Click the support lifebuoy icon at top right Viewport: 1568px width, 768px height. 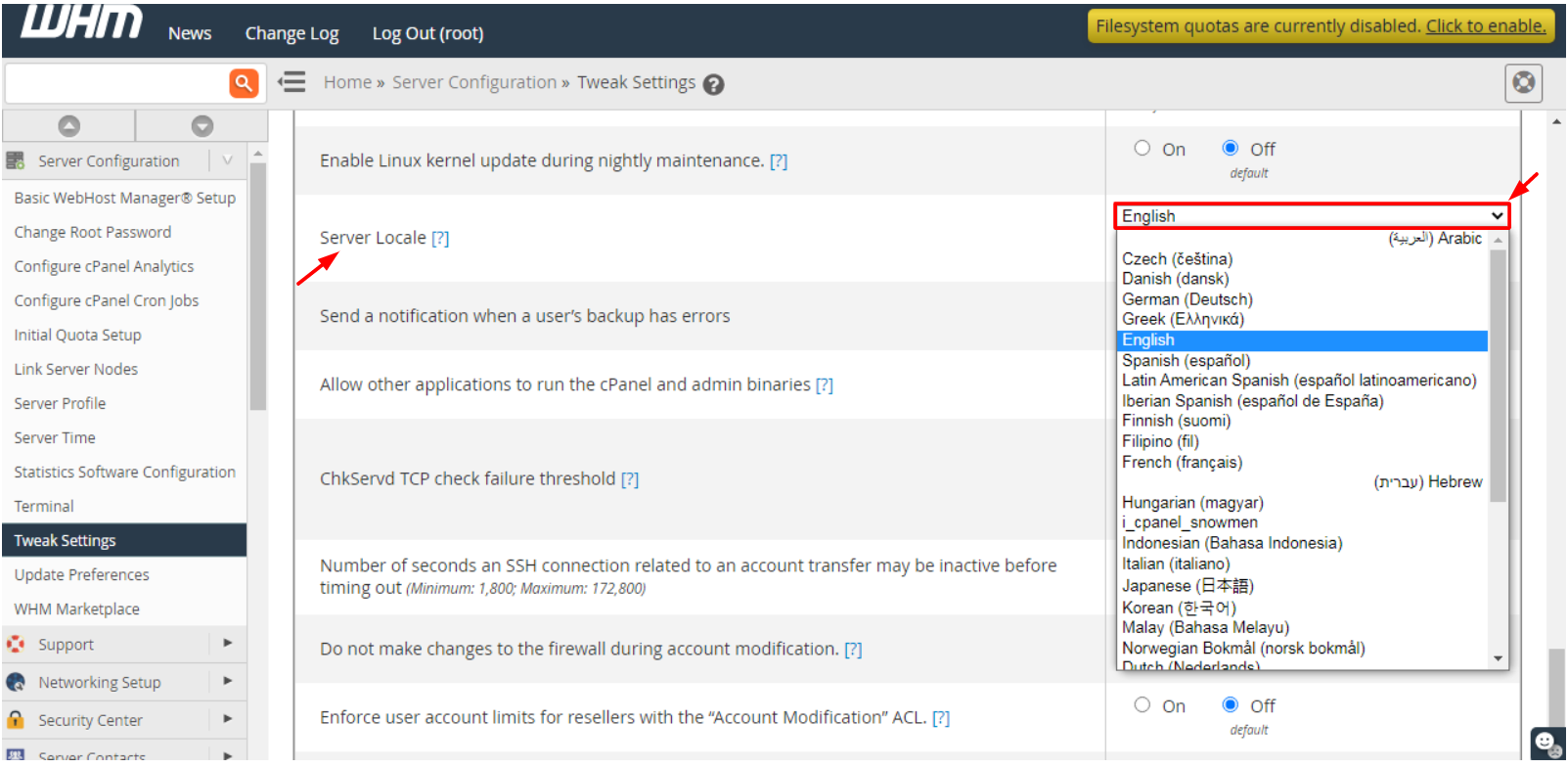point(1523,83)
